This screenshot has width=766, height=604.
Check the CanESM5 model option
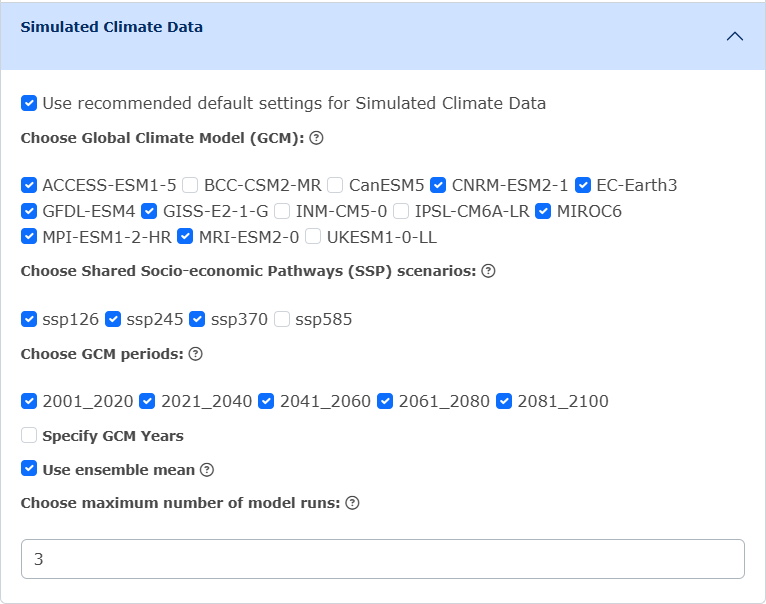(335, 185)
